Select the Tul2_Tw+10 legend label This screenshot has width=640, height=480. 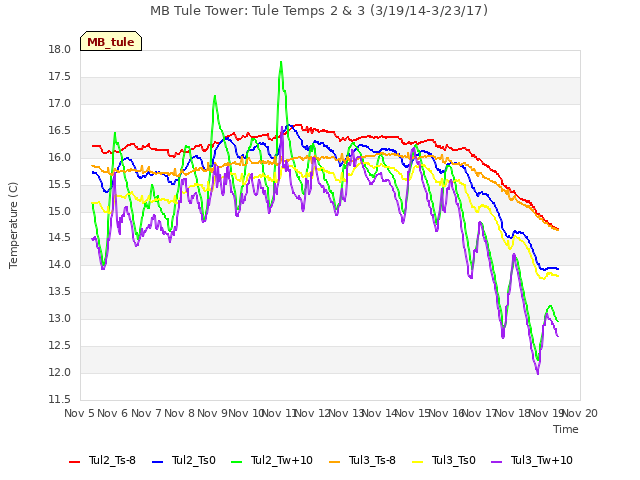[282, 460]
